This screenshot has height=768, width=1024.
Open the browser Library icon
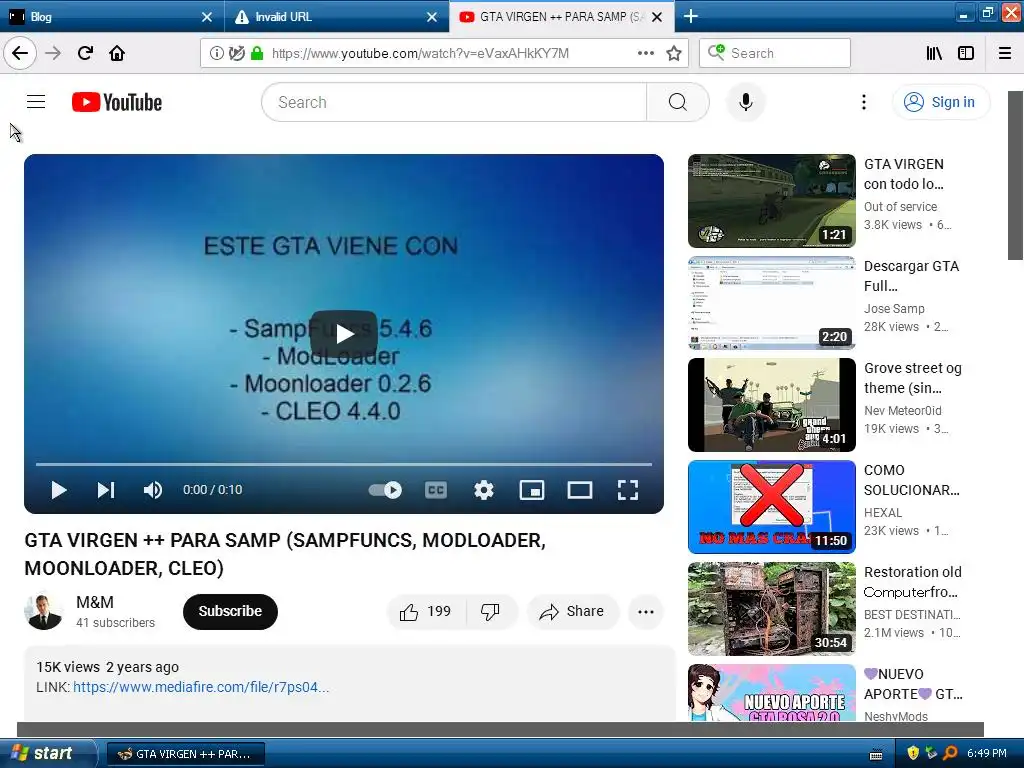934,53
